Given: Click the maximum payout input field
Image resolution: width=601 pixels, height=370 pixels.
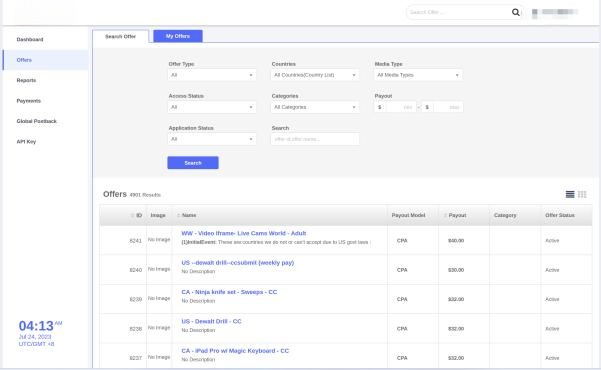Looking at the screenshot, I should [448, 107].
